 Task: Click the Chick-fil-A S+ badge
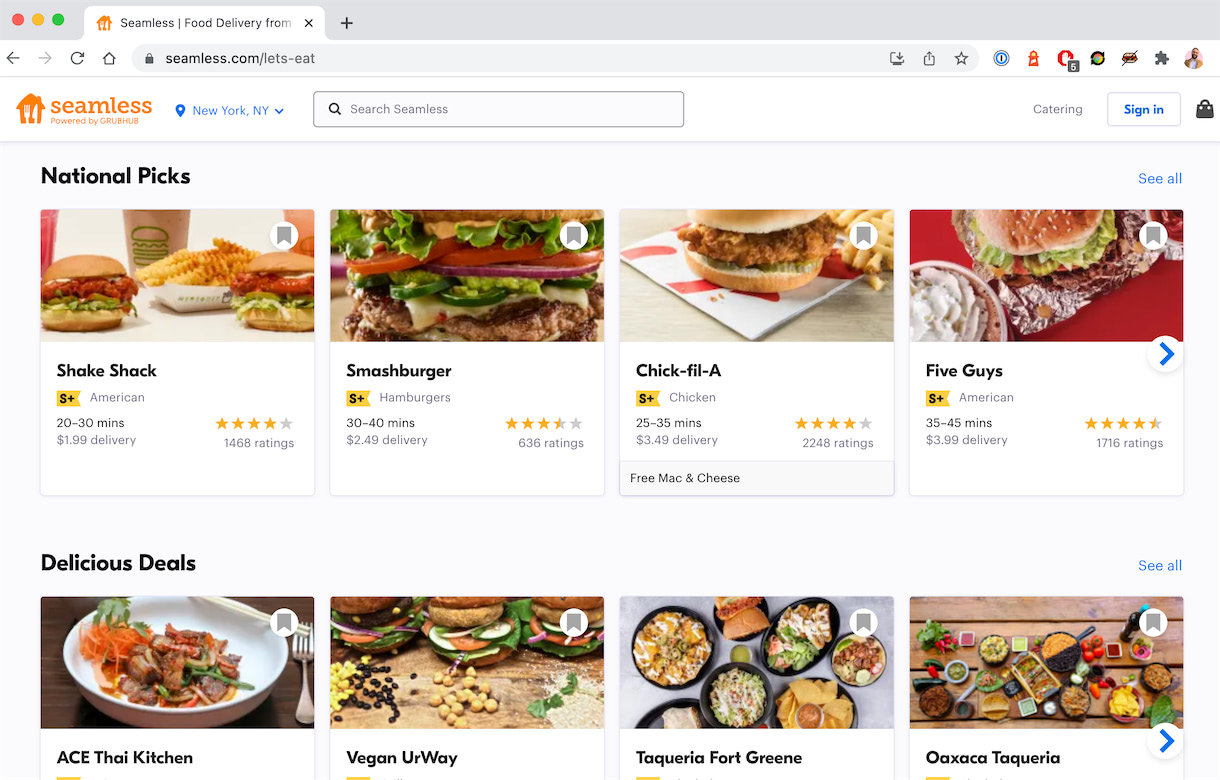coord(648,398)
